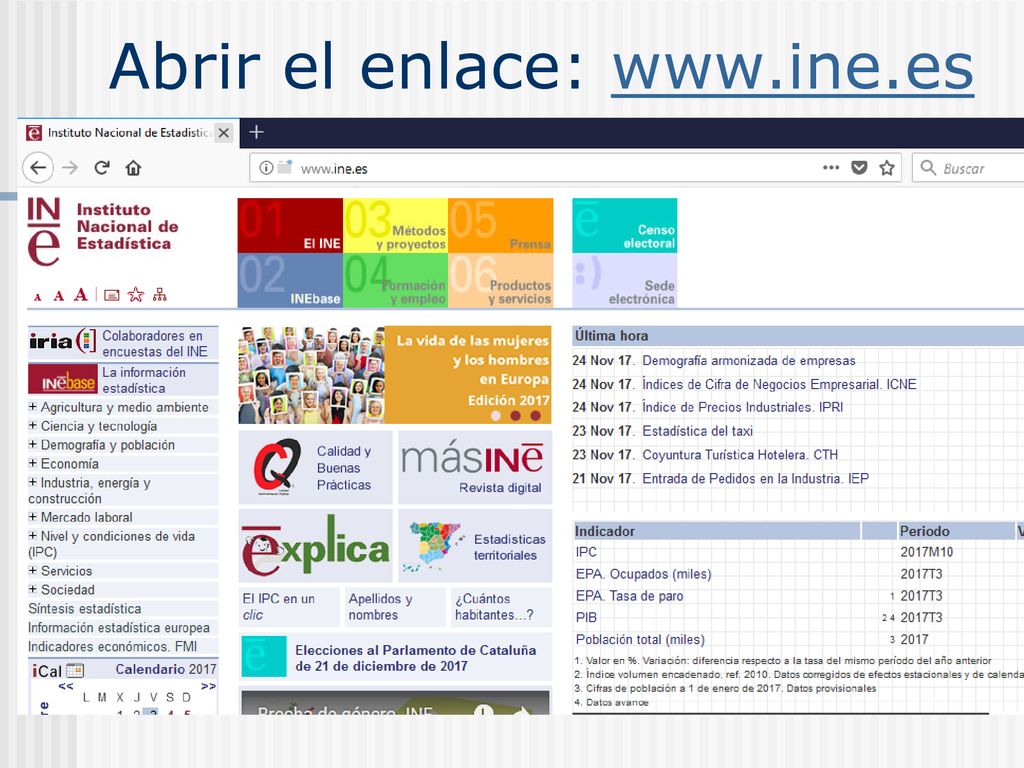Select the Instituto Nacional de Estadística tab
Image resolution: width=1024 pixels, height=768 pixels.
click(x=129, y=133)
